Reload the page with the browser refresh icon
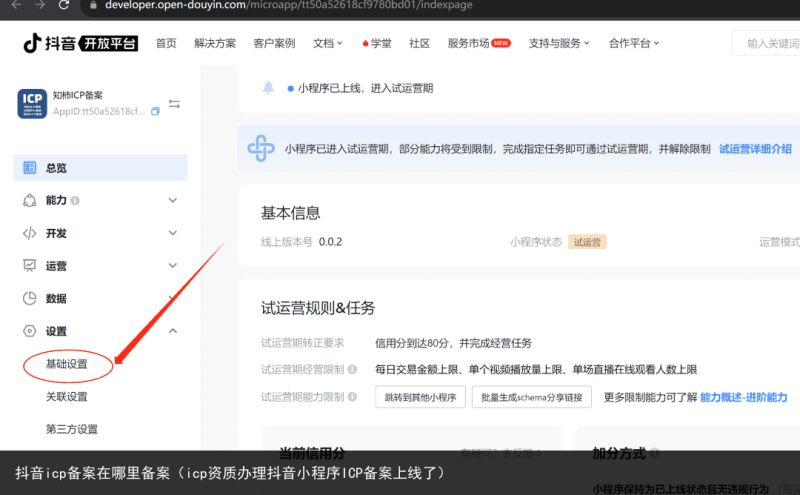800x495 pixels. coord(64,5)
